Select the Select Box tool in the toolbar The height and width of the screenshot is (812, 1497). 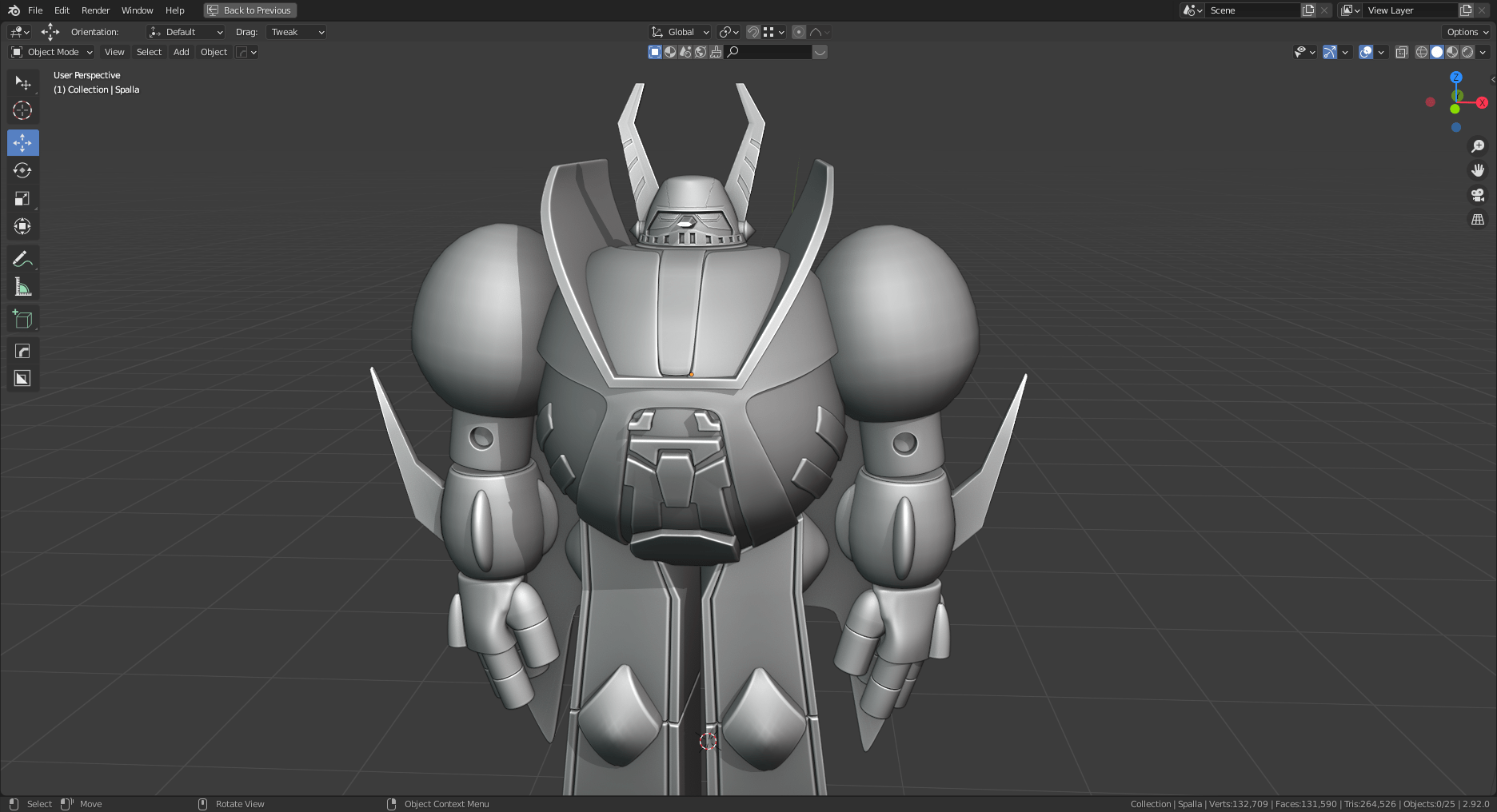click(23, 83)
